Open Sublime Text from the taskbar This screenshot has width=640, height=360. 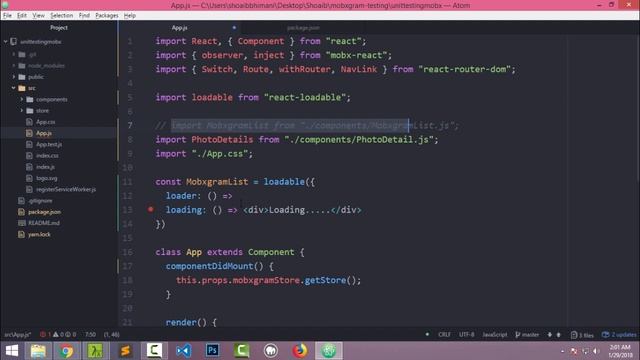(125, 351)
